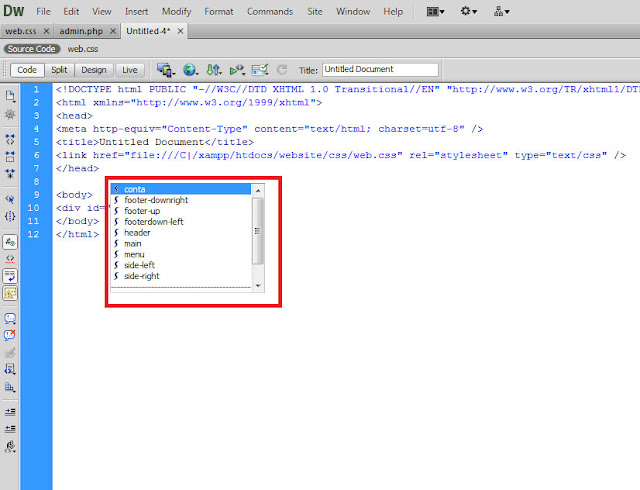This screenshot has height=490, width=640.
Task: Toggle Syntax Error Alerts in info bar
Action: [x=10, y=293]
